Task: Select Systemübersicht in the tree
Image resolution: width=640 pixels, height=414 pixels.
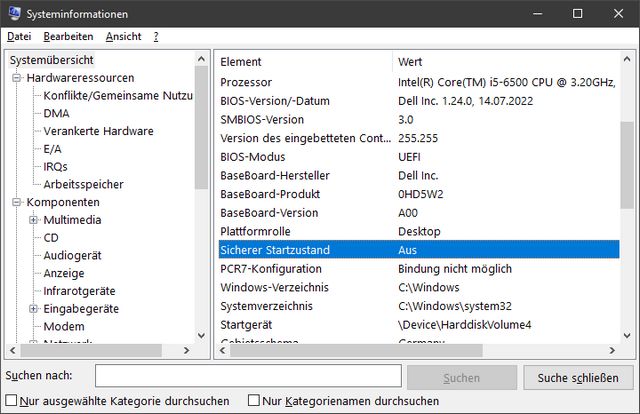Action: click(51, 60)
